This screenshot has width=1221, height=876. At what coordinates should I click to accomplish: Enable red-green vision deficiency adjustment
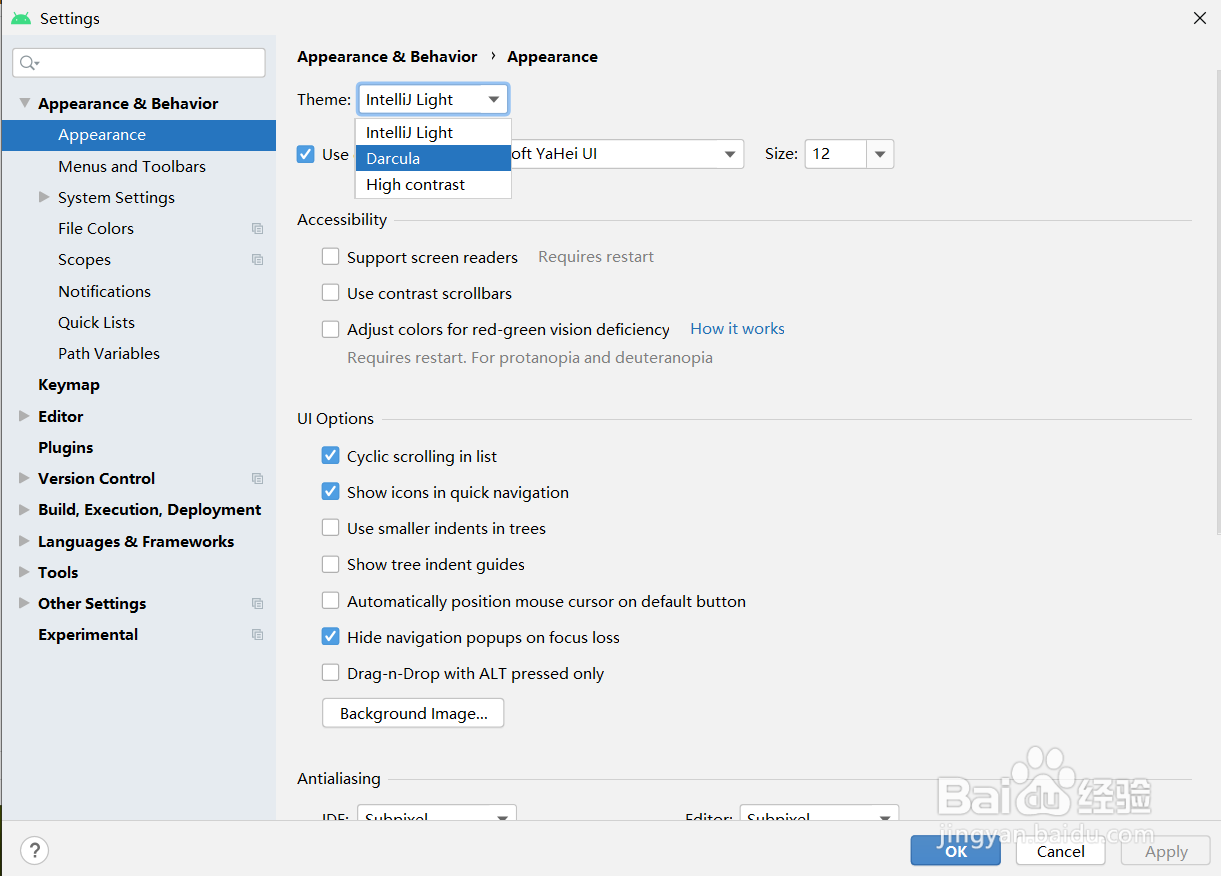330,329
